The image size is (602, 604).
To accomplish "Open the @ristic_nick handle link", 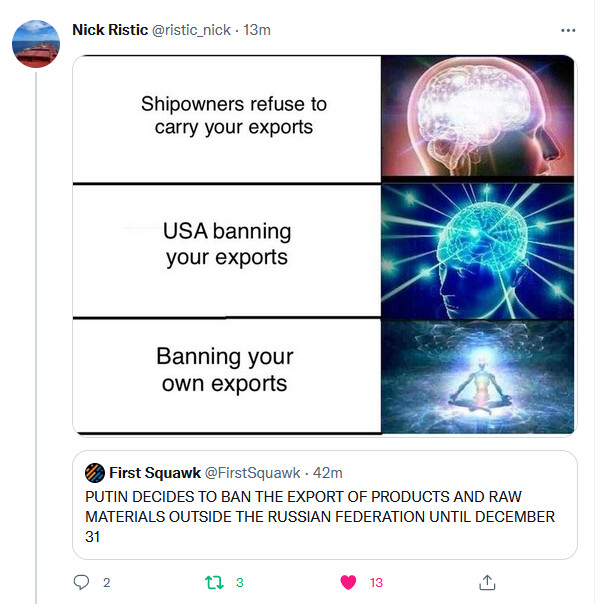I will point(191,30).
